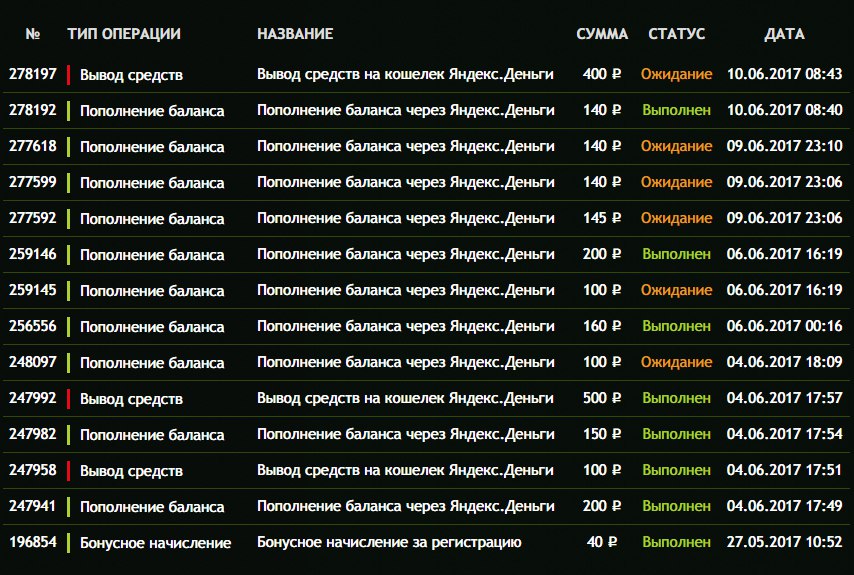
Task: Select operation number 277618
Action: 33,146
